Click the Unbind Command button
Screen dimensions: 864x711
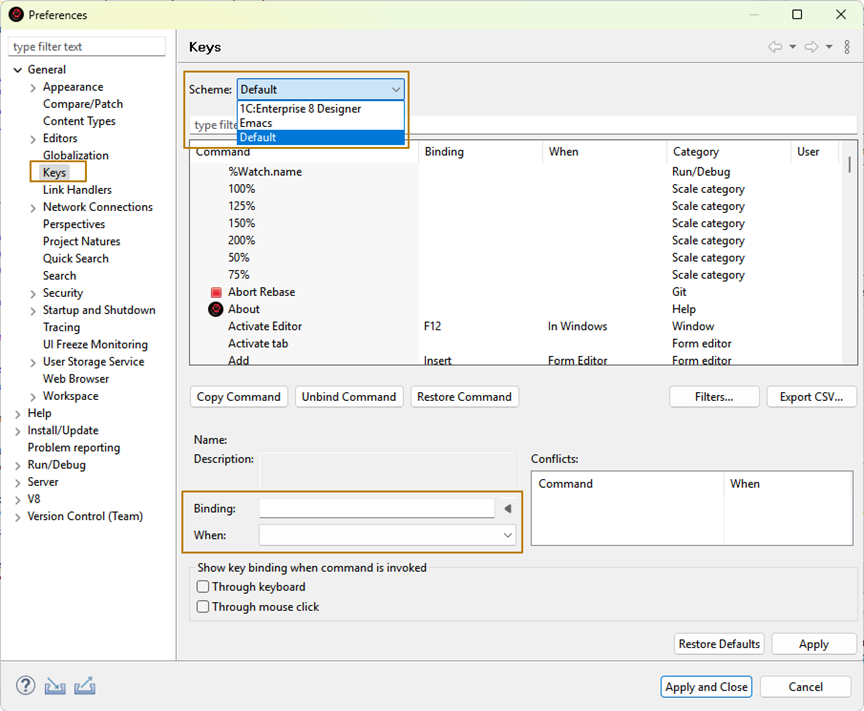(x=349, y=397)
